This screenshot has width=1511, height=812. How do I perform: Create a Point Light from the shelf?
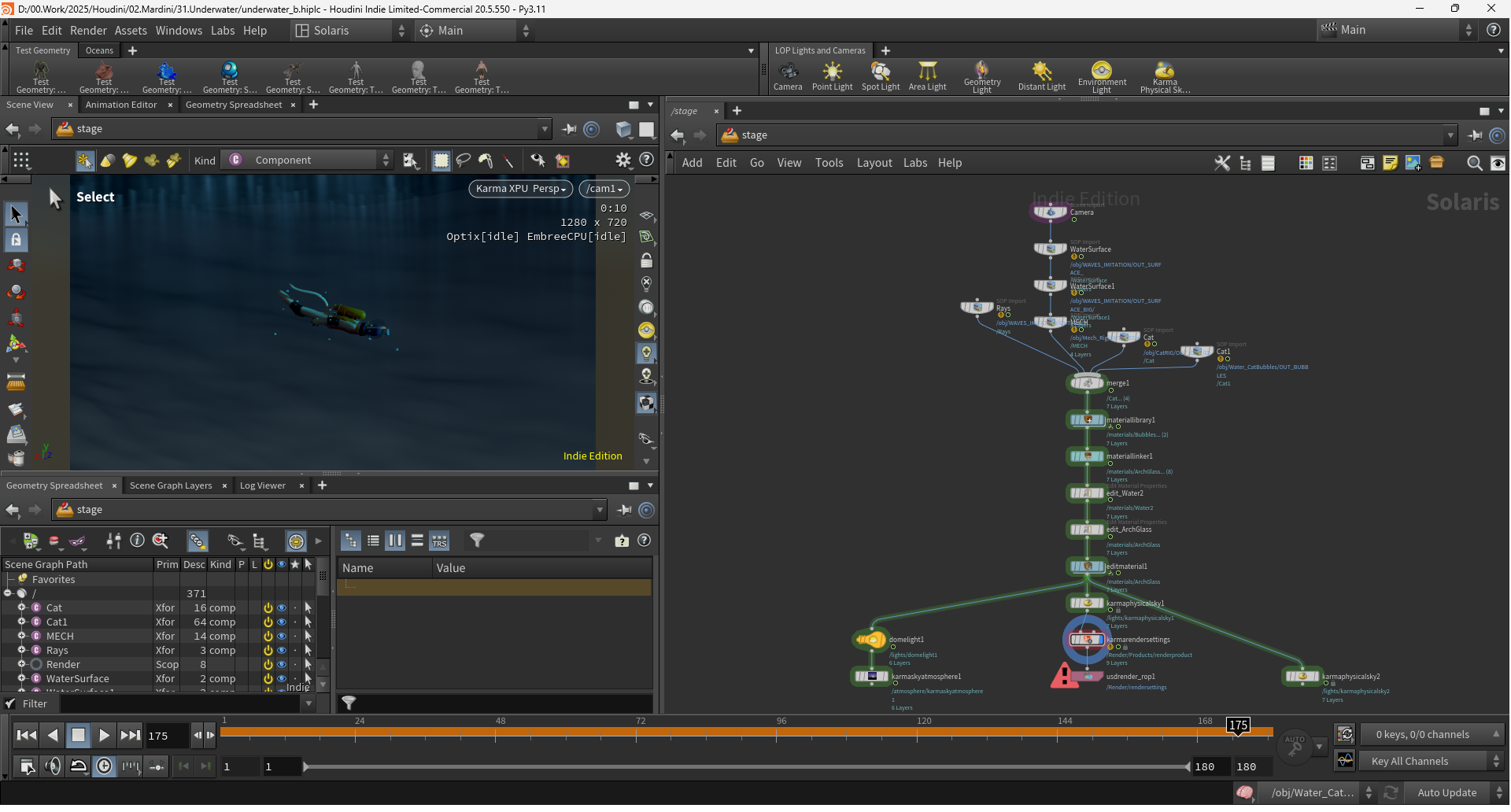pos(832,76)
